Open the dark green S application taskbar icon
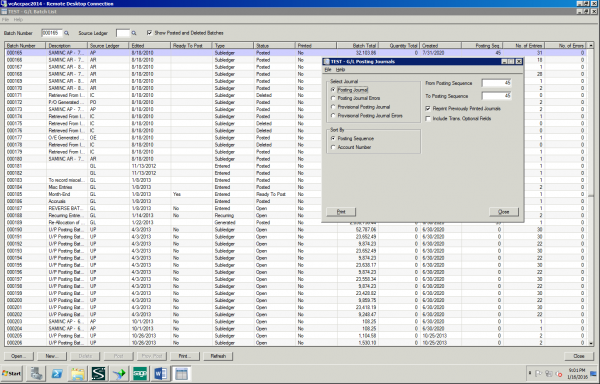Screen dimensions: 600x384 (x=98, y=374)
